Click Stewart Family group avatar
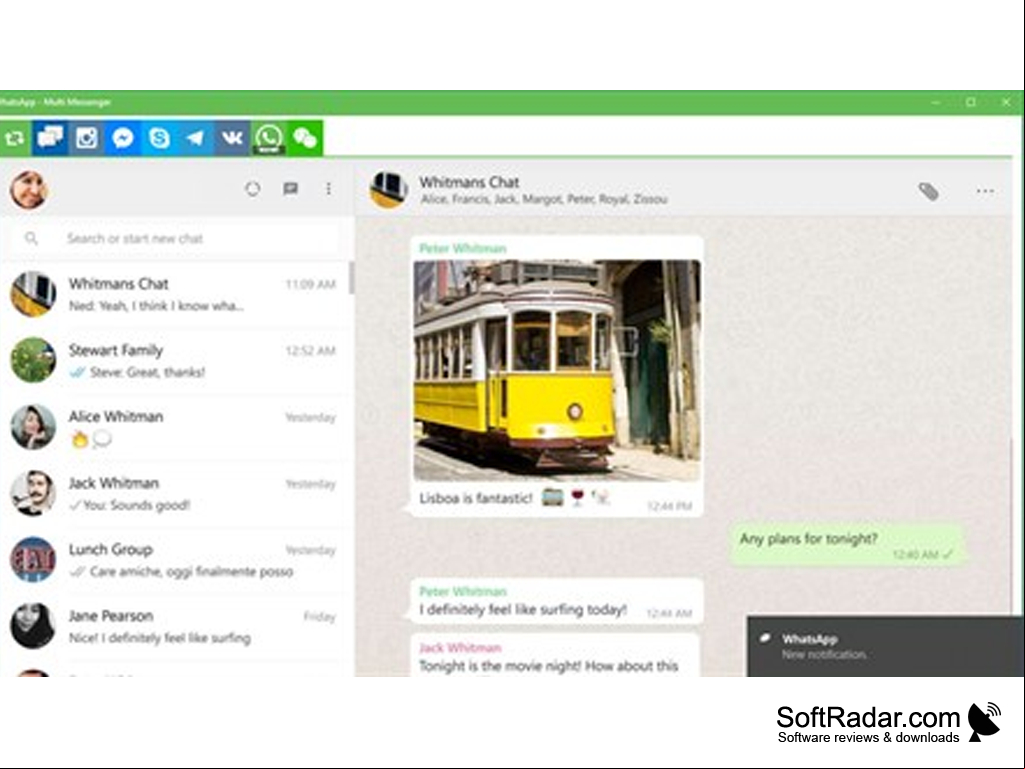This screenshot has width=1025, height=769. [x=33, y=360]
